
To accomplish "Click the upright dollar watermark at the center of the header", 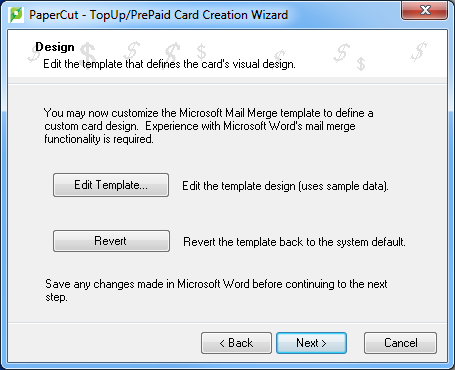I will (x=201, y=52).
